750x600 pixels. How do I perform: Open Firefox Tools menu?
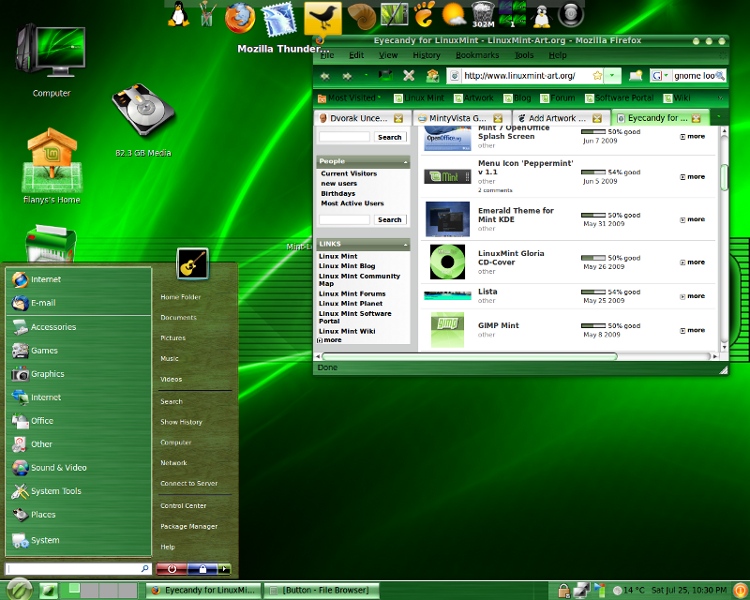click(x=524, y=56)
